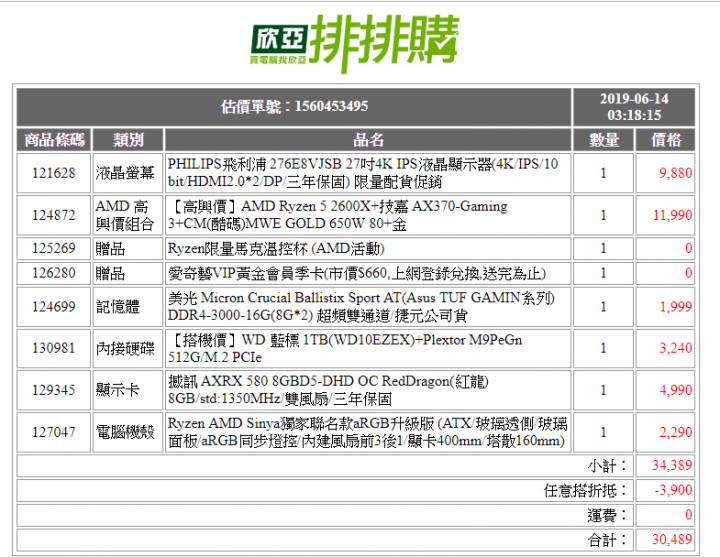Click the 任意搭折抵 label
The width and height of the screenshot is (720, 557).
click(x=585, y=490)
